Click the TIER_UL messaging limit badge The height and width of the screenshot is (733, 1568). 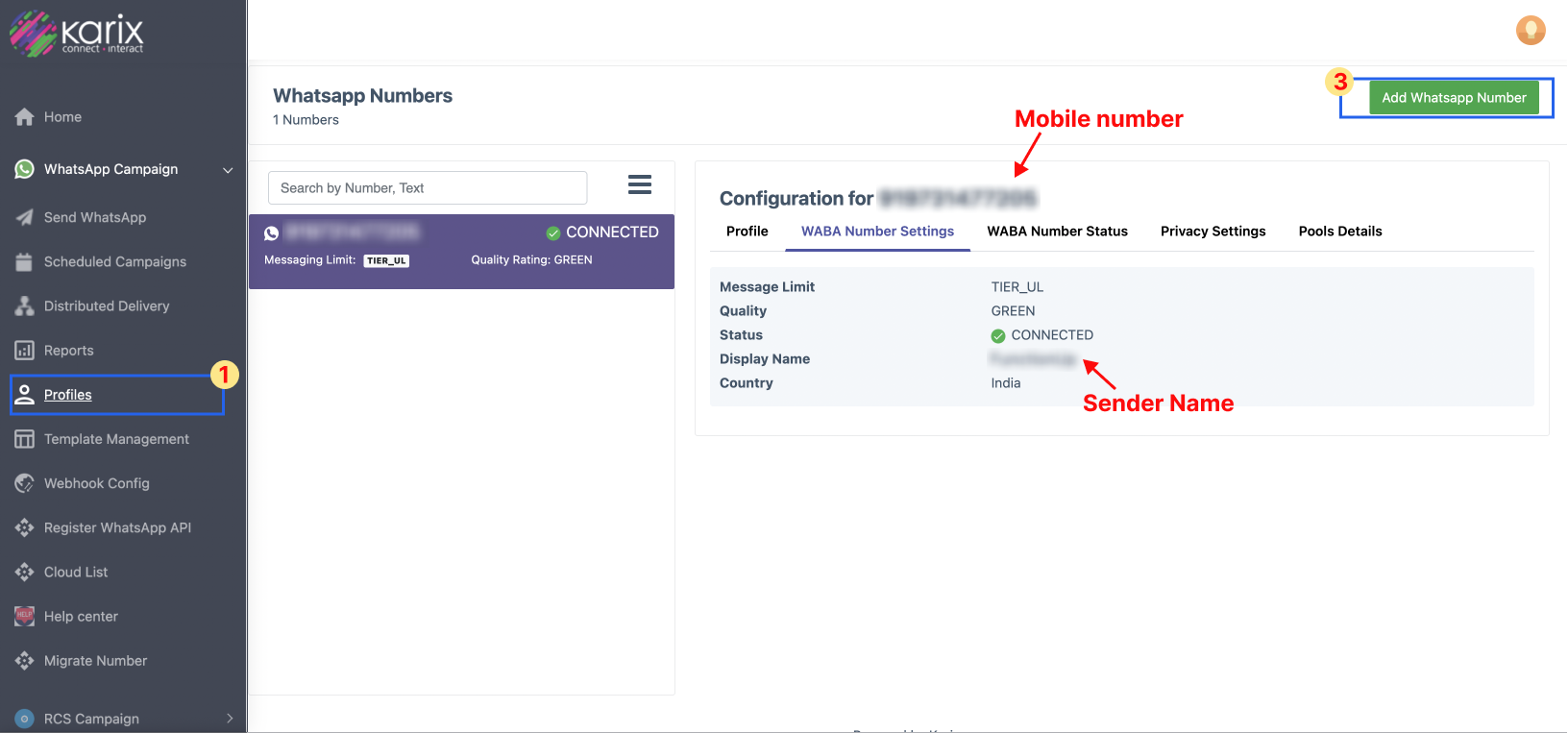pyautogui.click(x=386, y=261)
